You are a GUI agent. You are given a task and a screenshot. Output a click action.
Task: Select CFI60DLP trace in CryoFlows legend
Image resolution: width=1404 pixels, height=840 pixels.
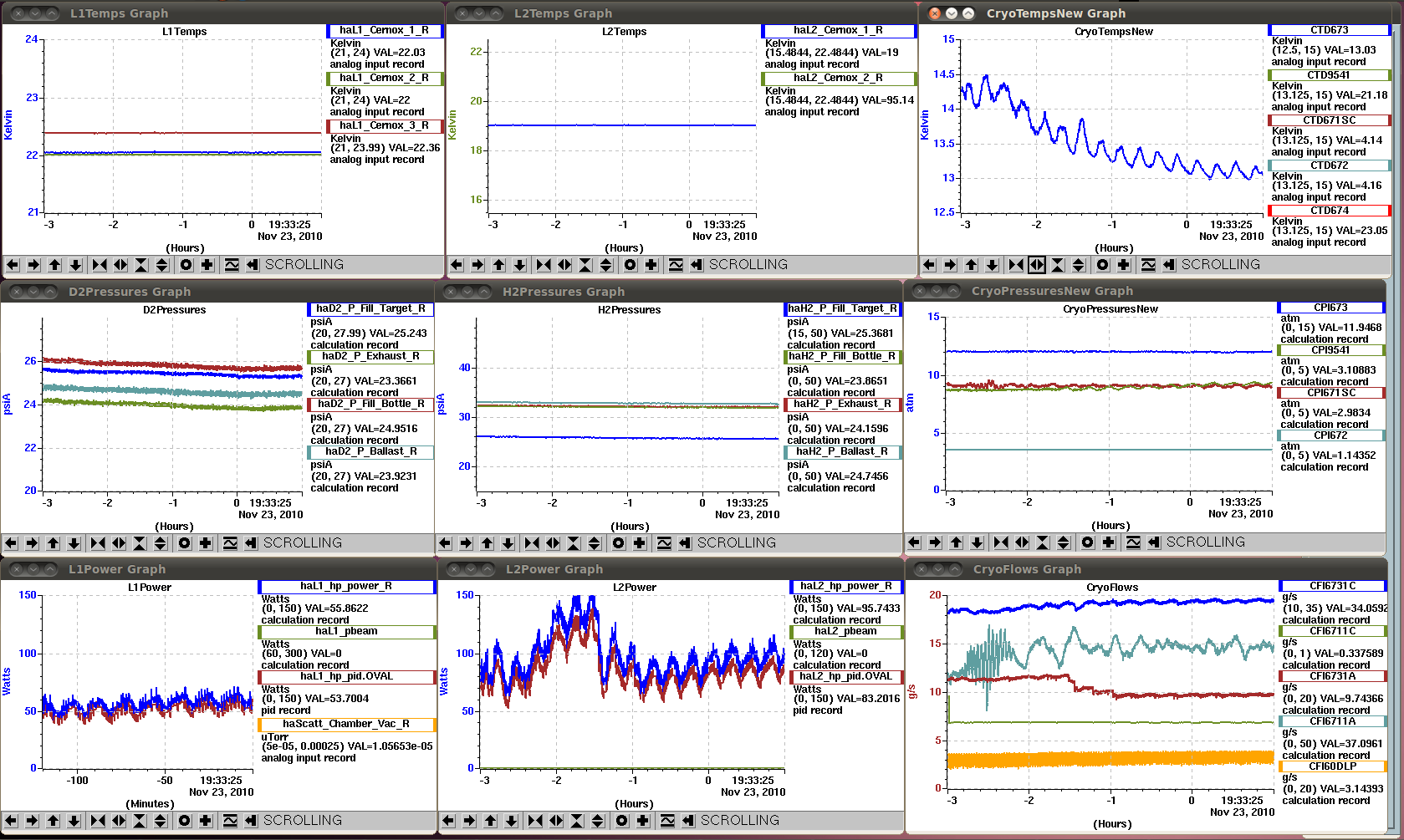tap(1332, 766)
